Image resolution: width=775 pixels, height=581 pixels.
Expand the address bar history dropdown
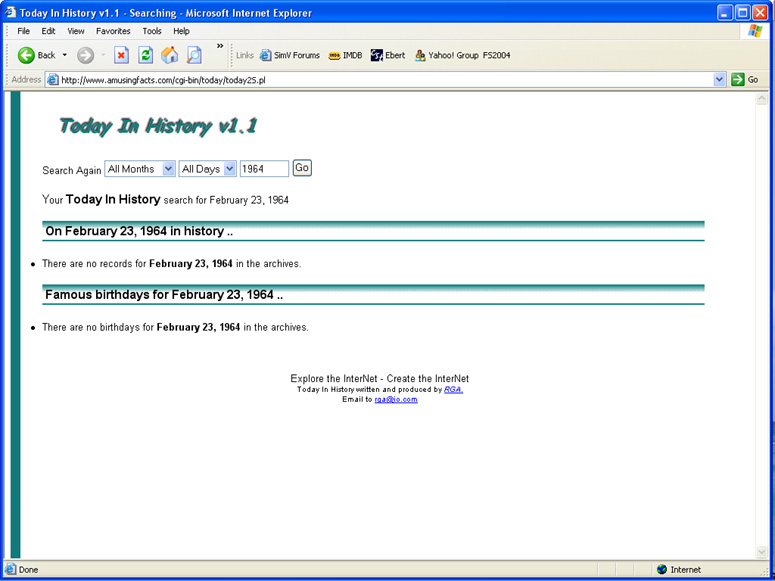pos(719,80)
